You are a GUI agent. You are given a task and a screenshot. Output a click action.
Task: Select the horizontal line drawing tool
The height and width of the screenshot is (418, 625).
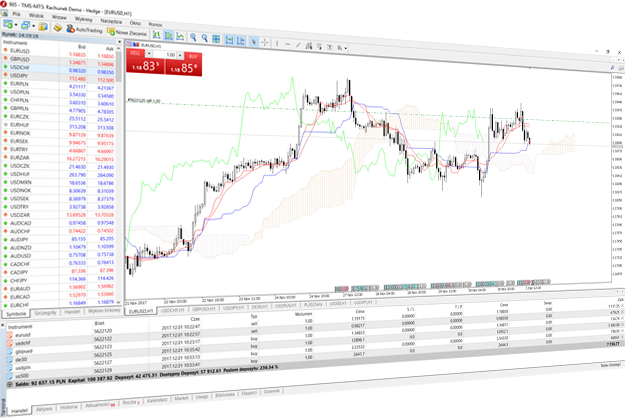[287, 44]
